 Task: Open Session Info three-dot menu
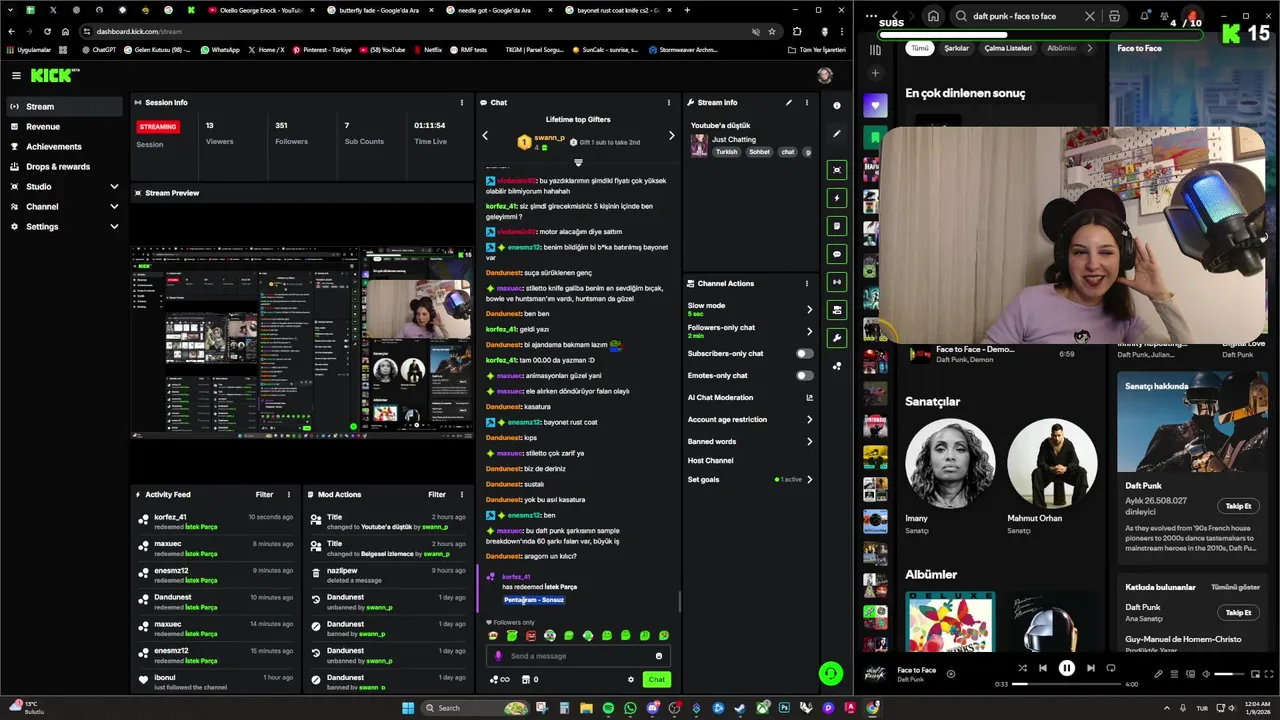click(x=461, y=102)
